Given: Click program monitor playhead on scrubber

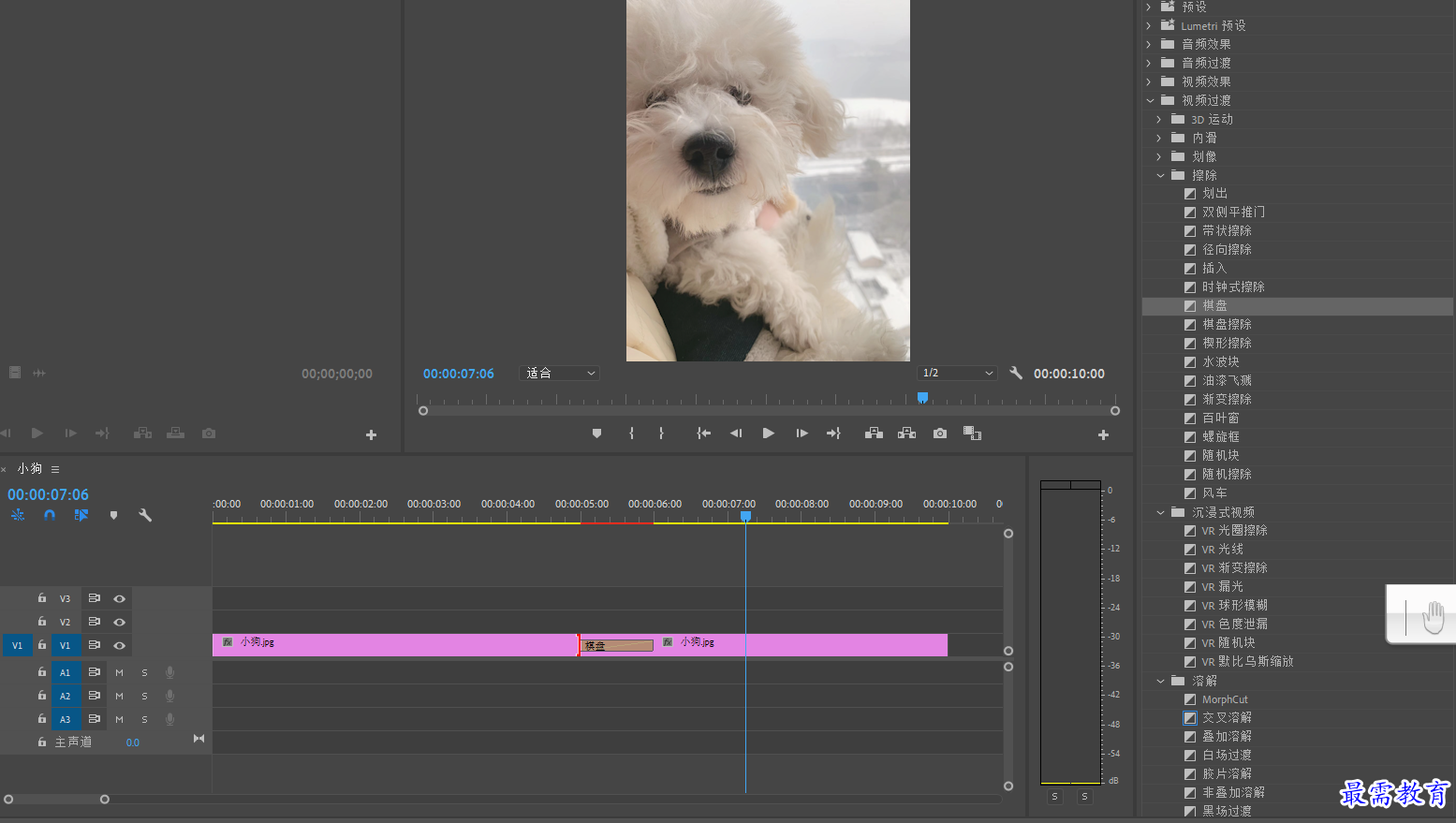Looking at the screenshot, I should pyautogui.click(x=922, y=398).
